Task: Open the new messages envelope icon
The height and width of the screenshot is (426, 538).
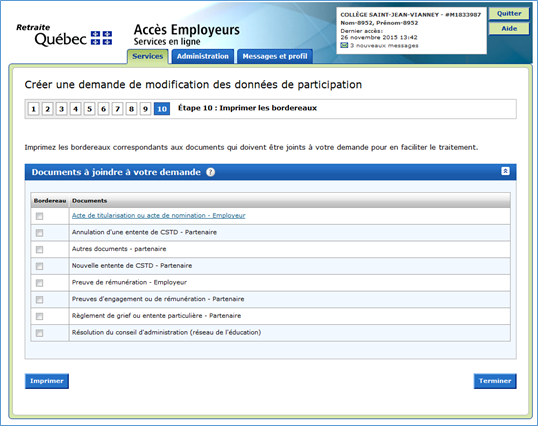Action: 344,45
